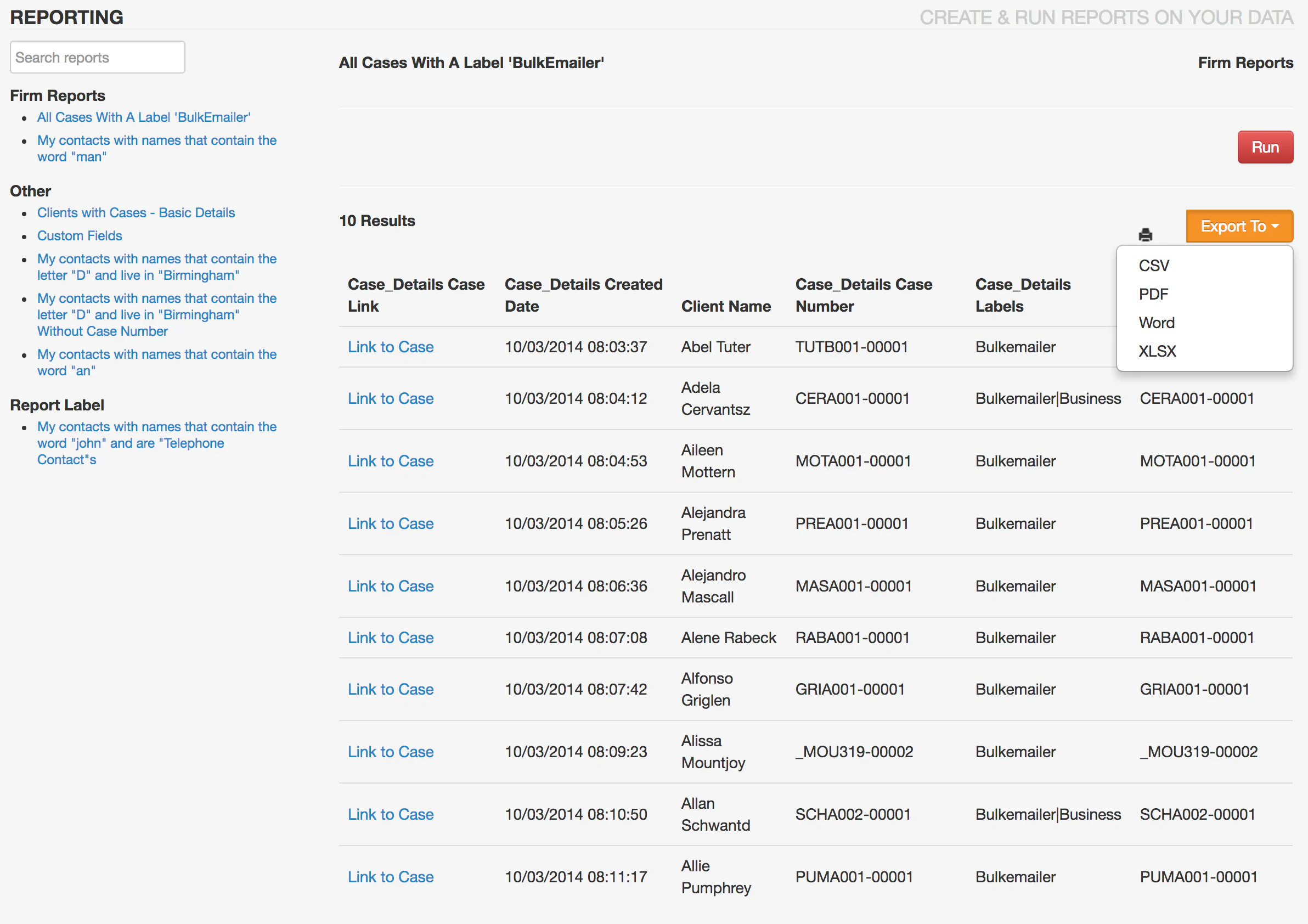Click the Search reports input field
The height and width of the screenshot is (924, 1308).
(97, 57)
